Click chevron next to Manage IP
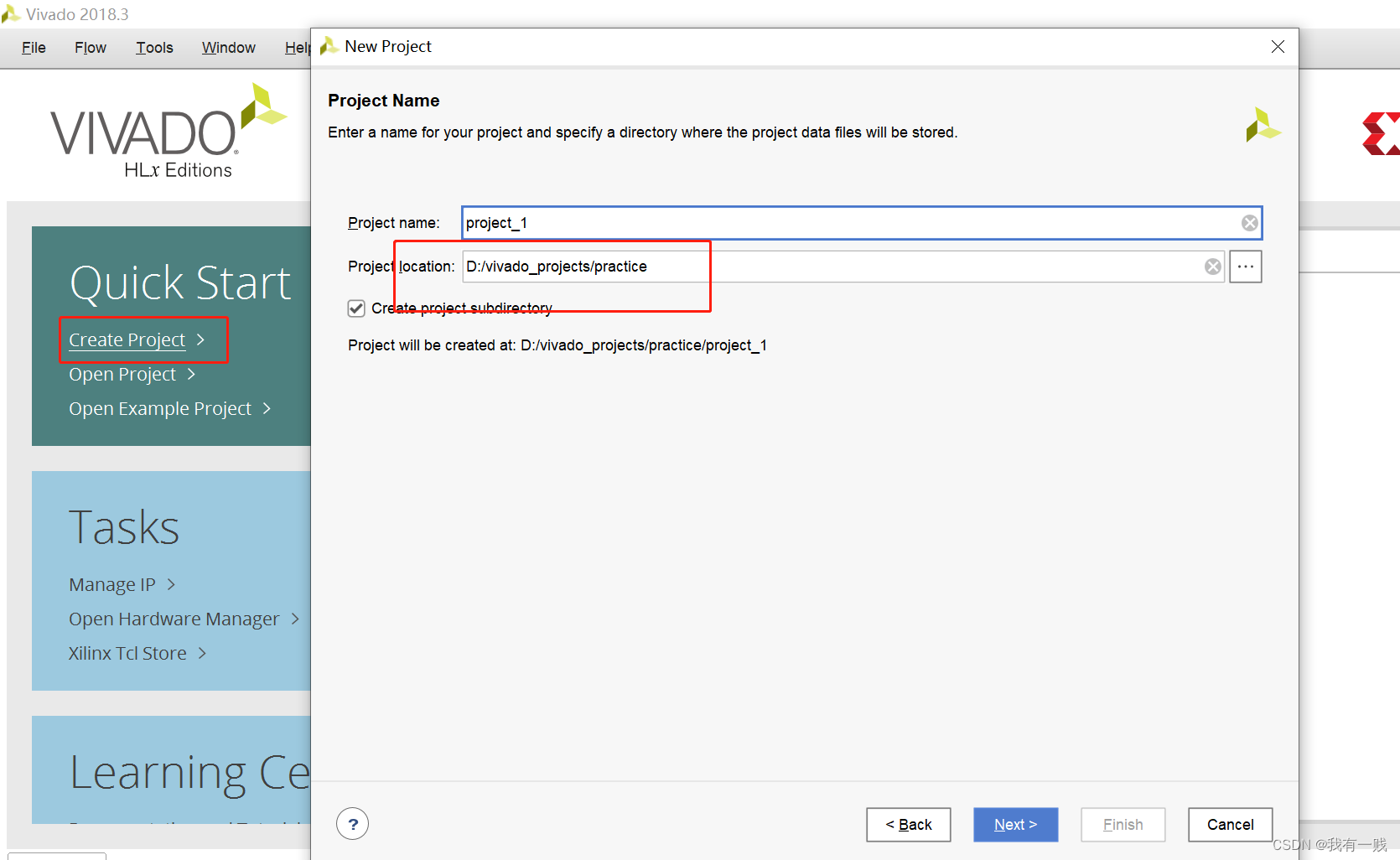 pyautogui.click(x=171, y=584)
